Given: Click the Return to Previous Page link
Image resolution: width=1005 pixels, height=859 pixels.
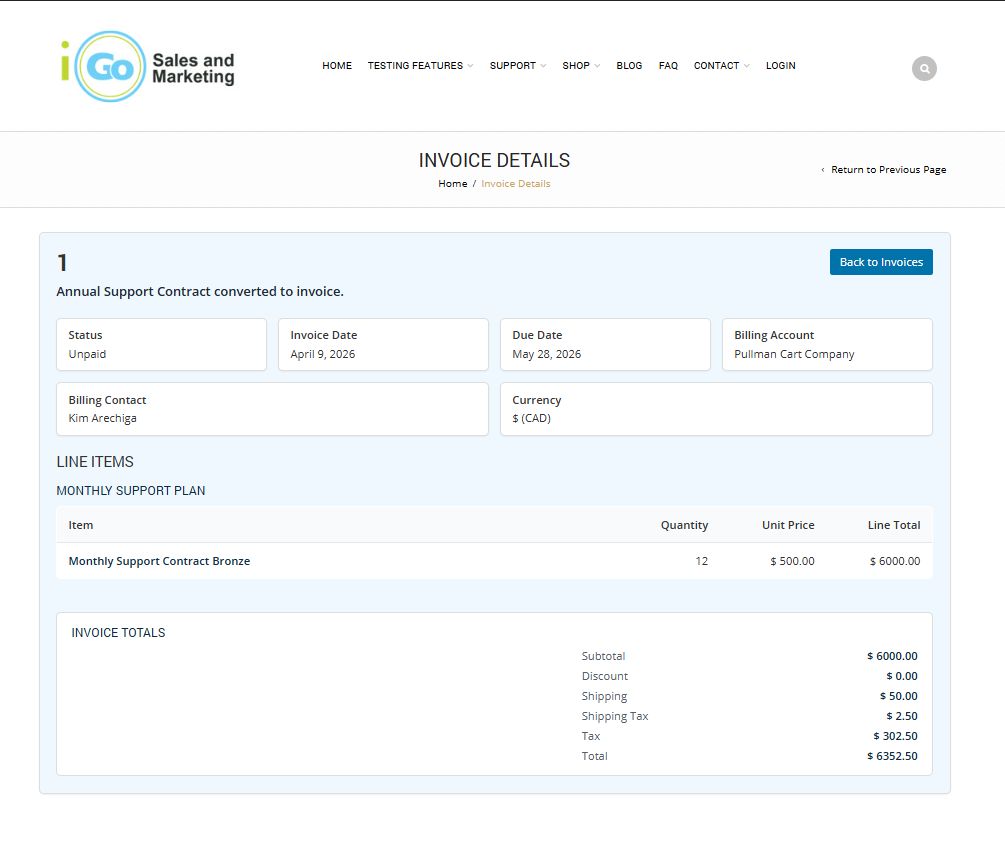Looking at the screenshot, I should (888, 170).
